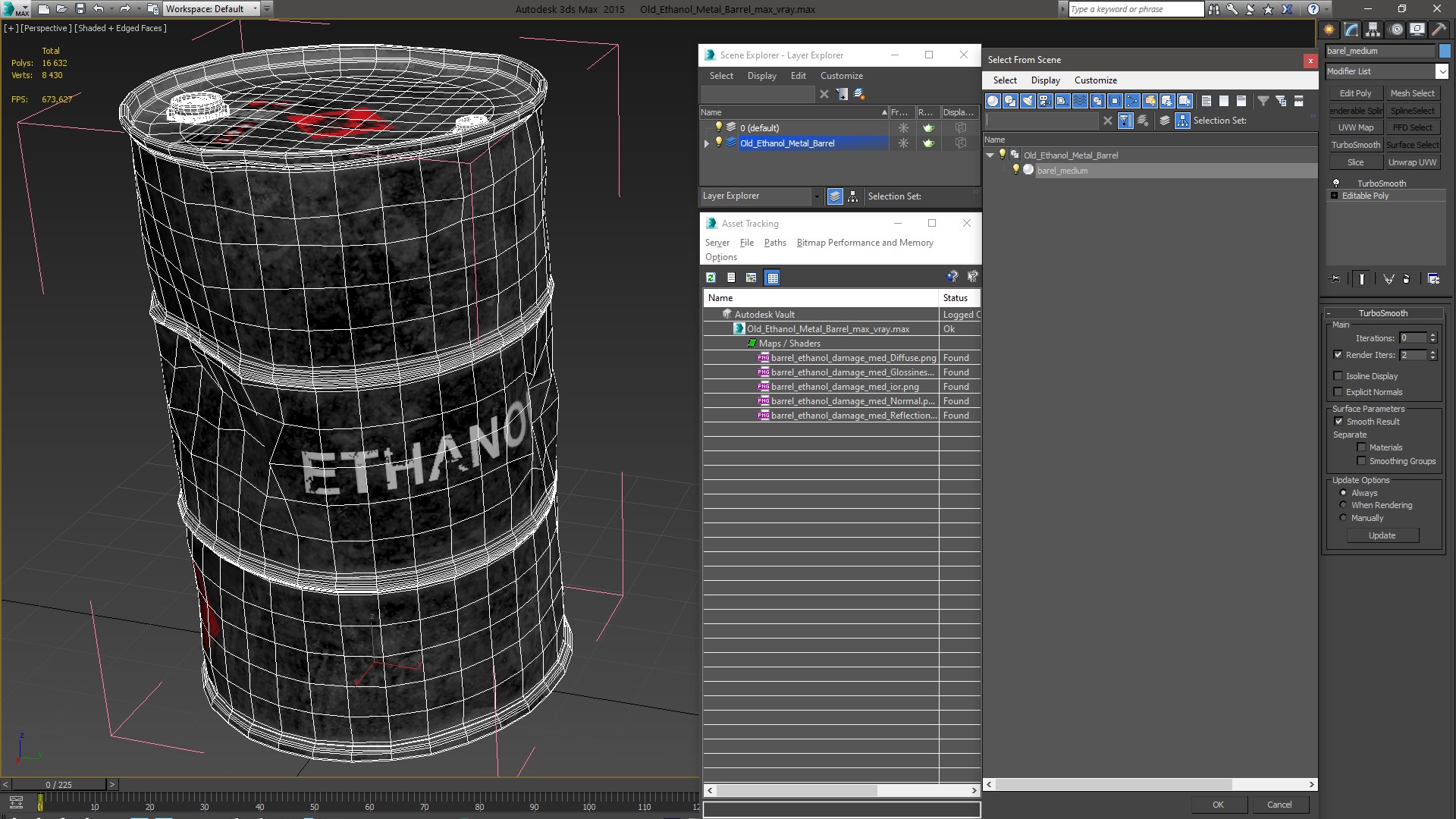Click OK in Select From Scene dialog
The height and width of the screenshot is (819, 1456).
[1218, 805]
